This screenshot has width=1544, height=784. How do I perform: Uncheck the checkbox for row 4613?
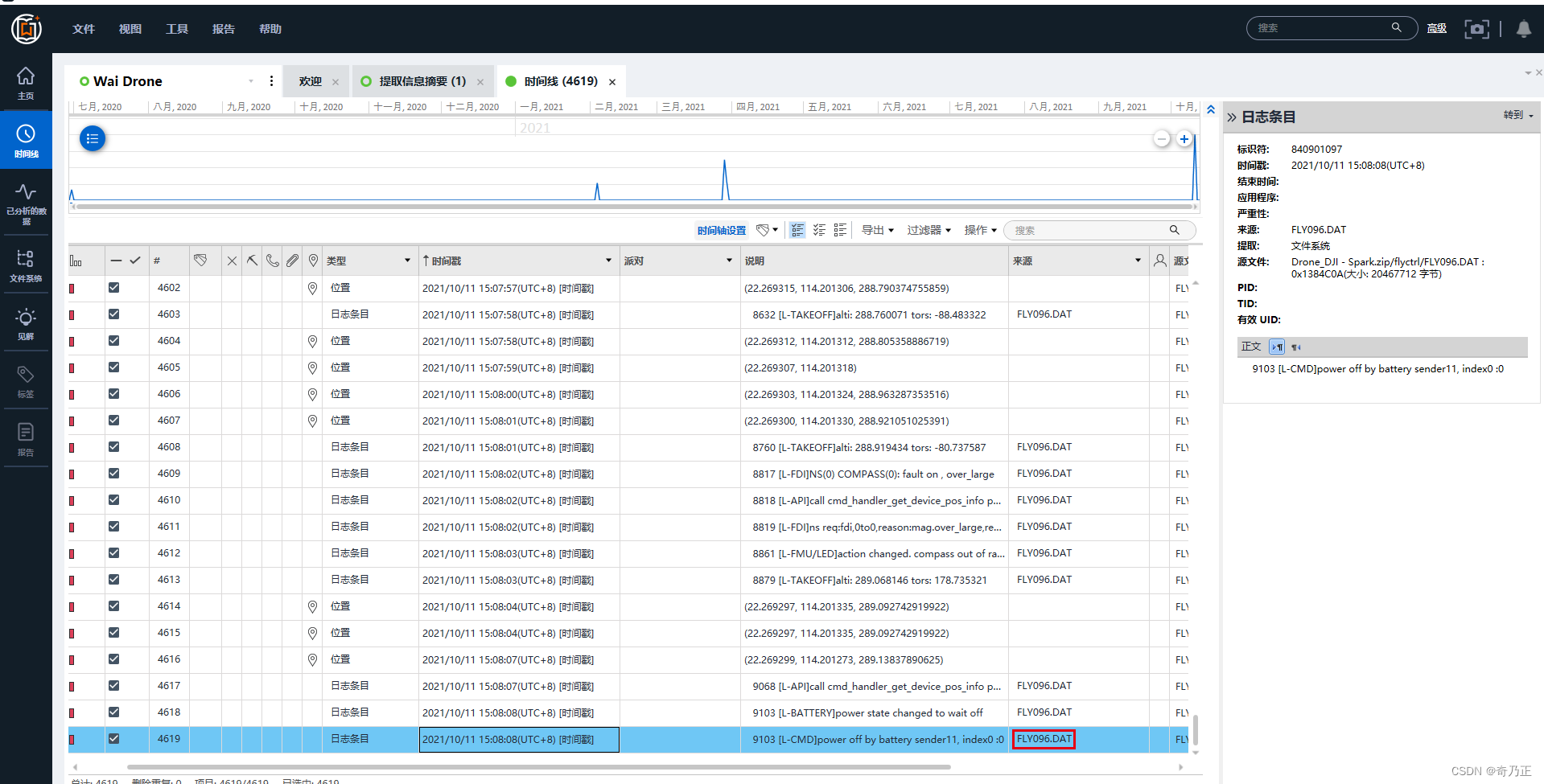click(x=113, y=579)
